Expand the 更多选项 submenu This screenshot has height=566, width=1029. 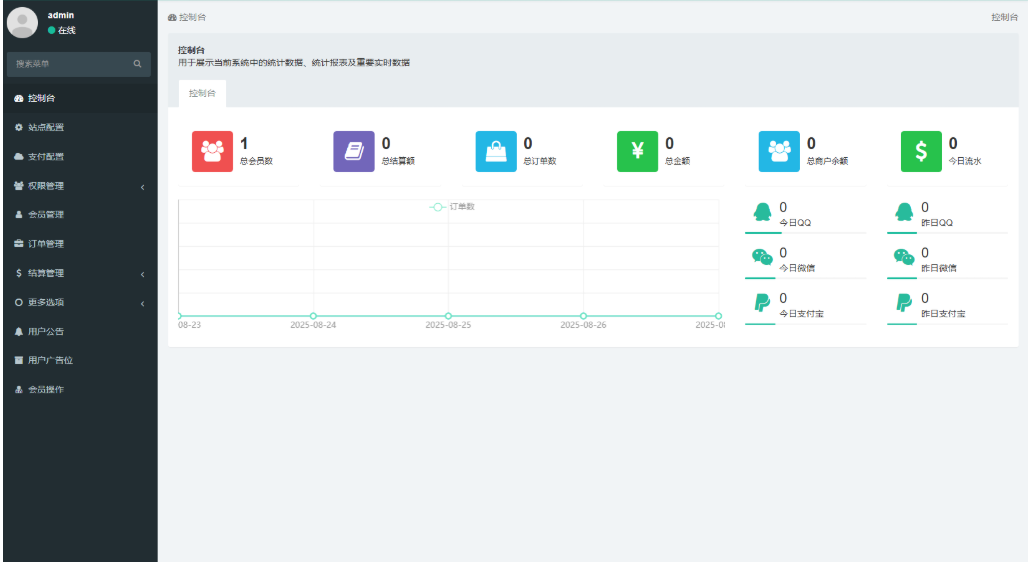point(80,302)
